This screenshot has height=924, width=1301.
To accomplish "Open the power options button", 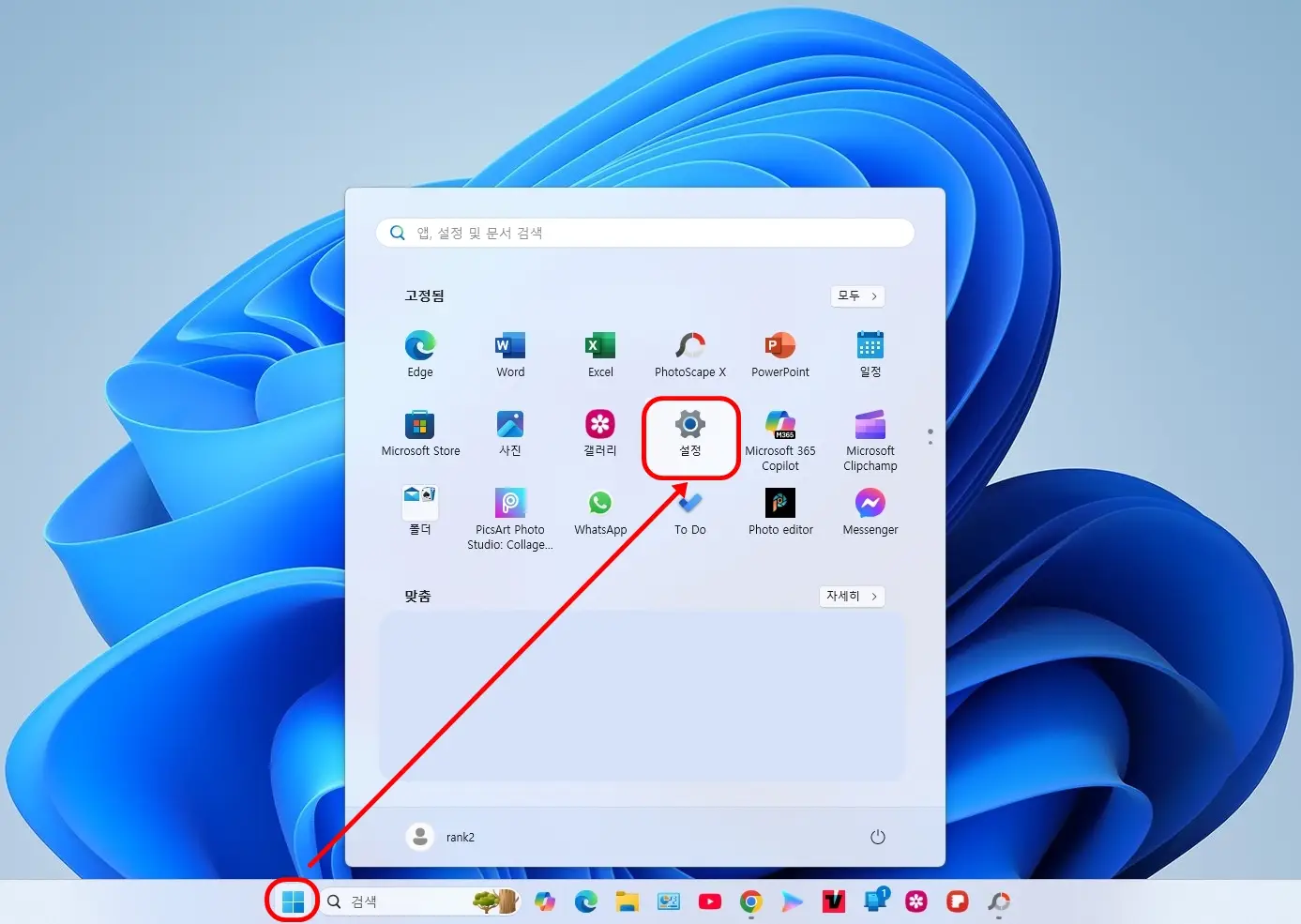I will point(878,837).
